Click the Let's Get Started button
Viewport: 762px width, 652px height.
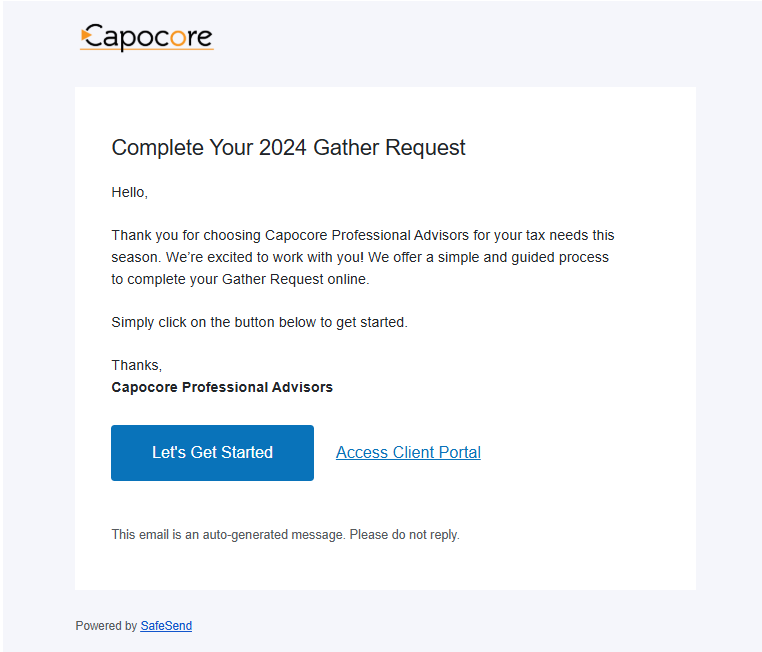click(212, 453)
